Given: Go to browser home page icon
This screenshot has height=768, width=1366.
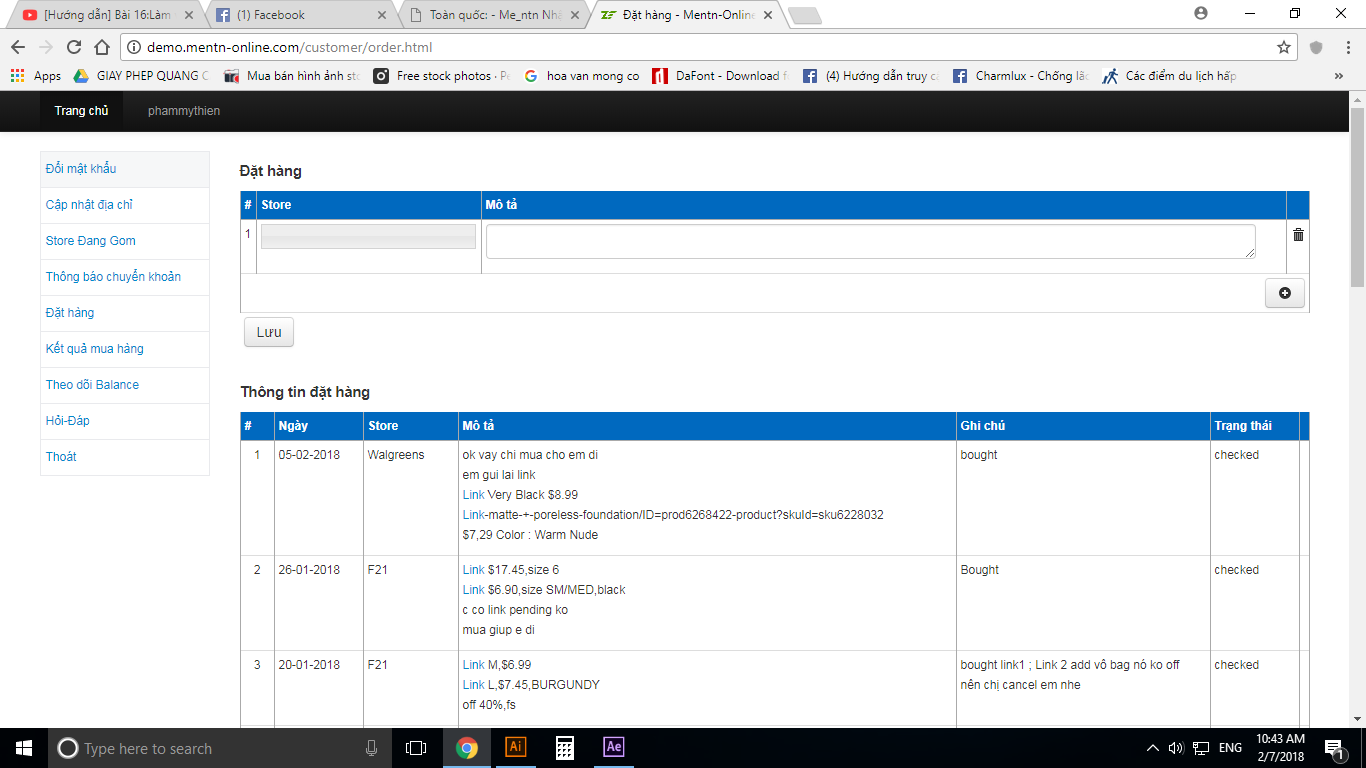Looking at the screenshot, I should 101,47.
